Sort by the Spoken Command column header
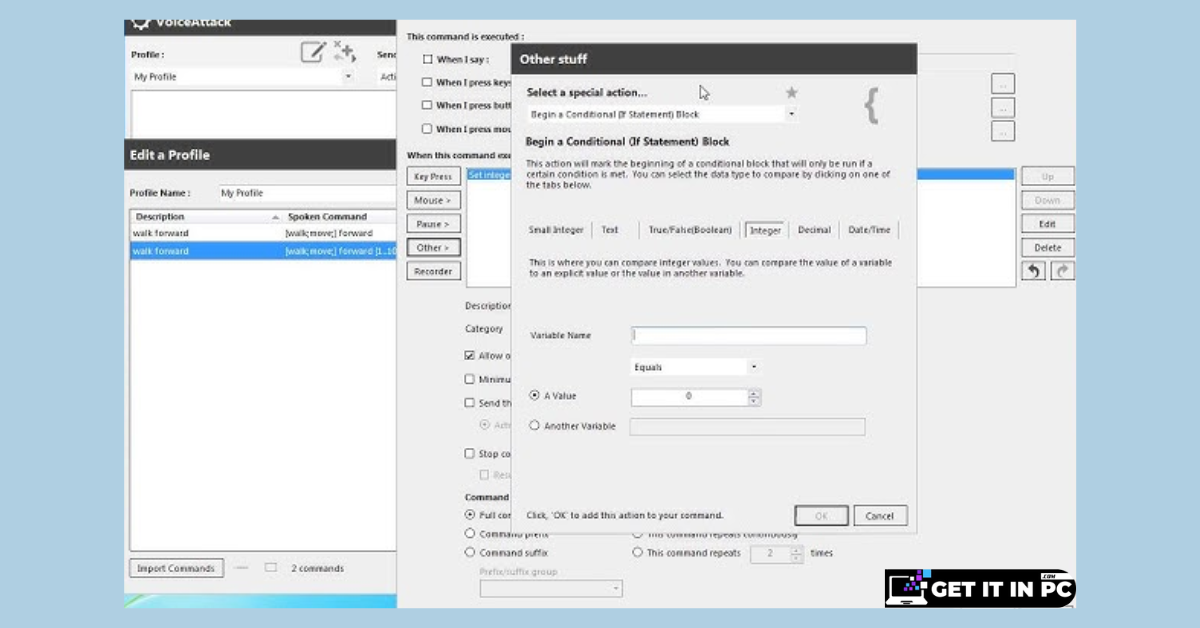The image size is (1200, 628). [x=340, y=216]
